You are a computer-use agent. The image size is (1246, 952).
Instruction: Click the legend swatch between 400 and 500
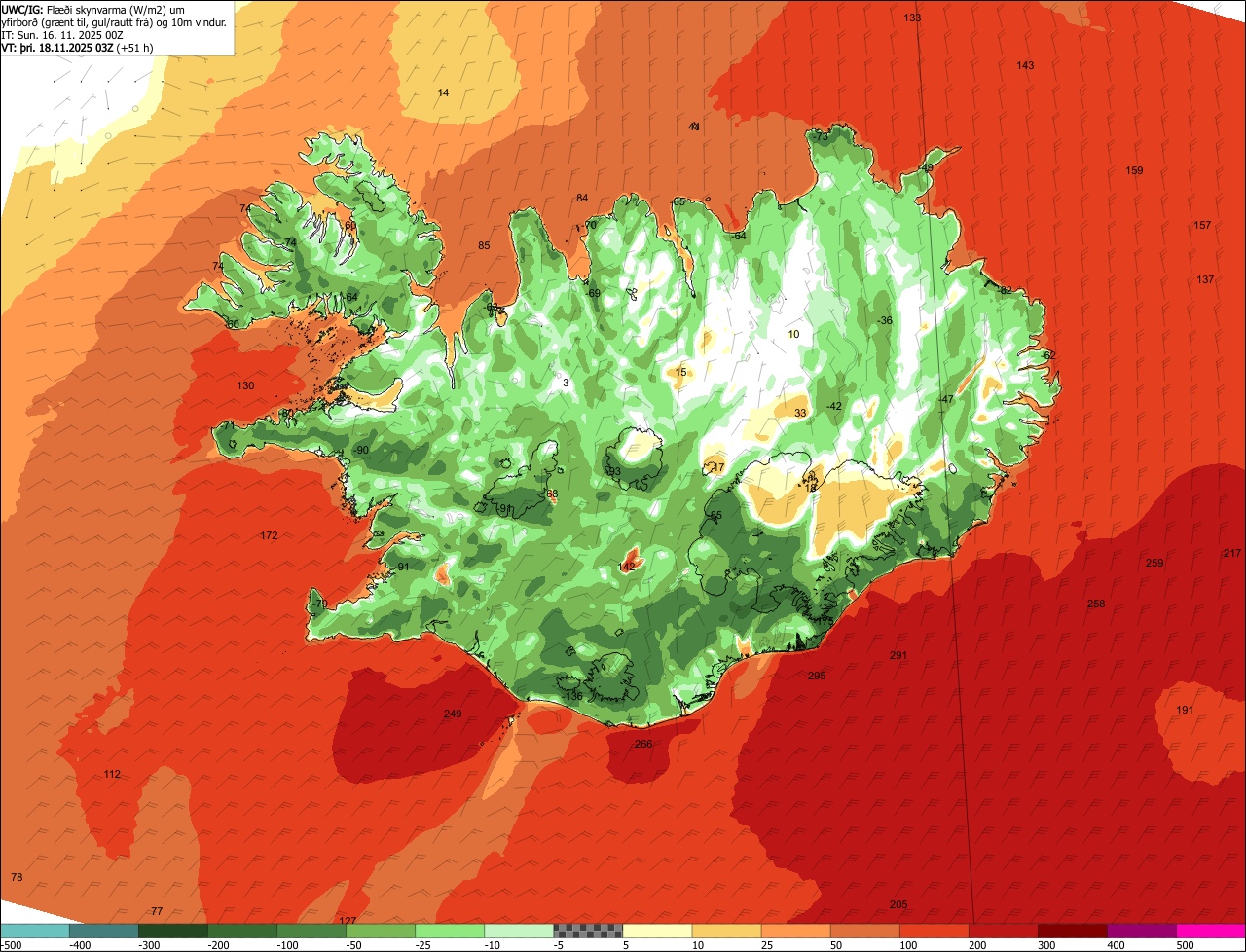[1141, 931]
